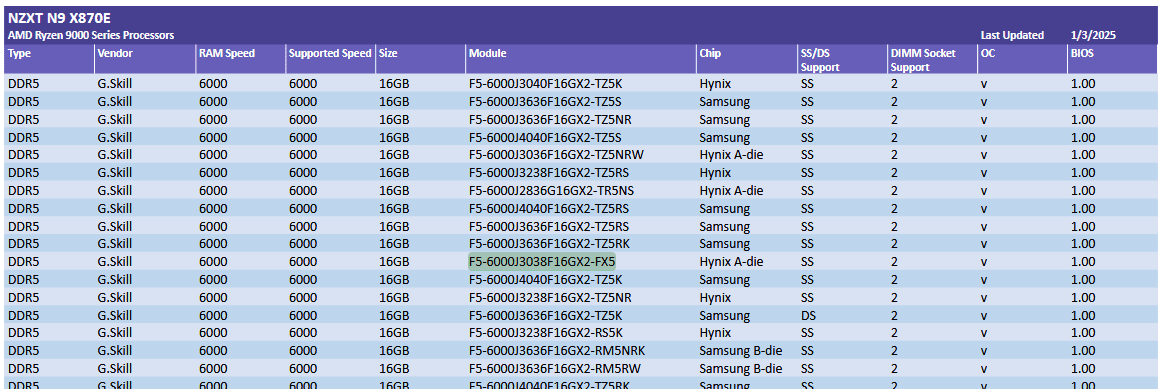Select the Chip column header
Viewport: 1171px width, 389px height.
pyautogui.click(x=710, y=54)
